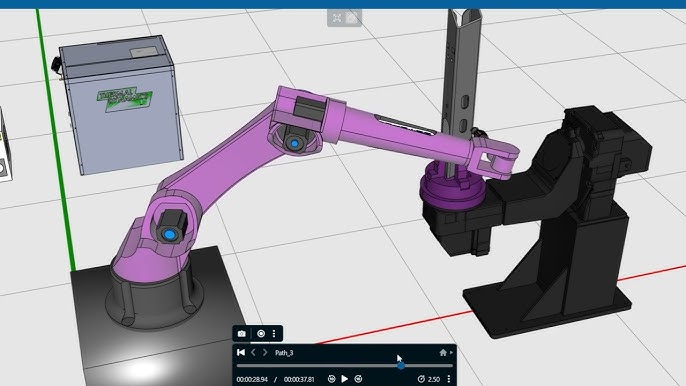The height and width of the screenshot is (386, 686).
Task: Skip forward ten seconds in simulation
Action: [x=358, y=379]
